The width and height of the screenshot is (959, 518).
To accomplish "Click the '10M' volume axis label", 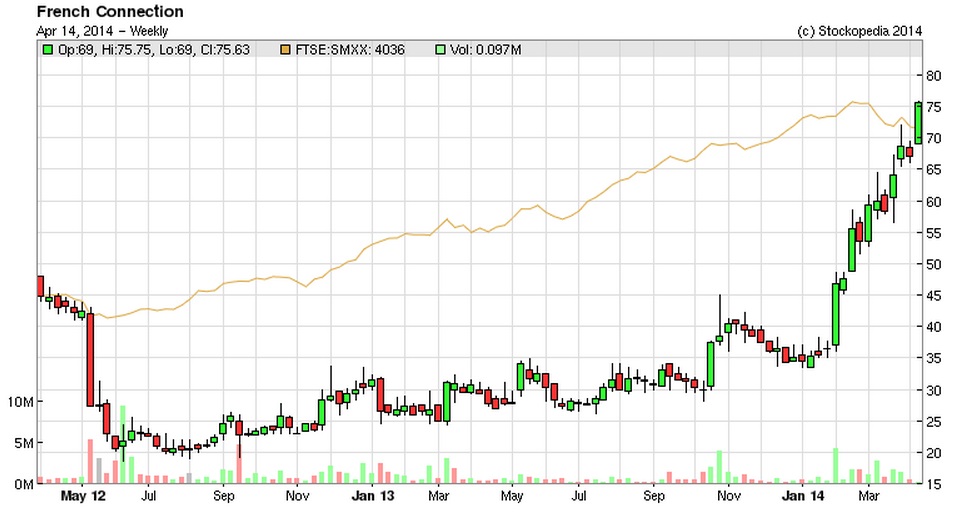I will [x=21, y=402].
